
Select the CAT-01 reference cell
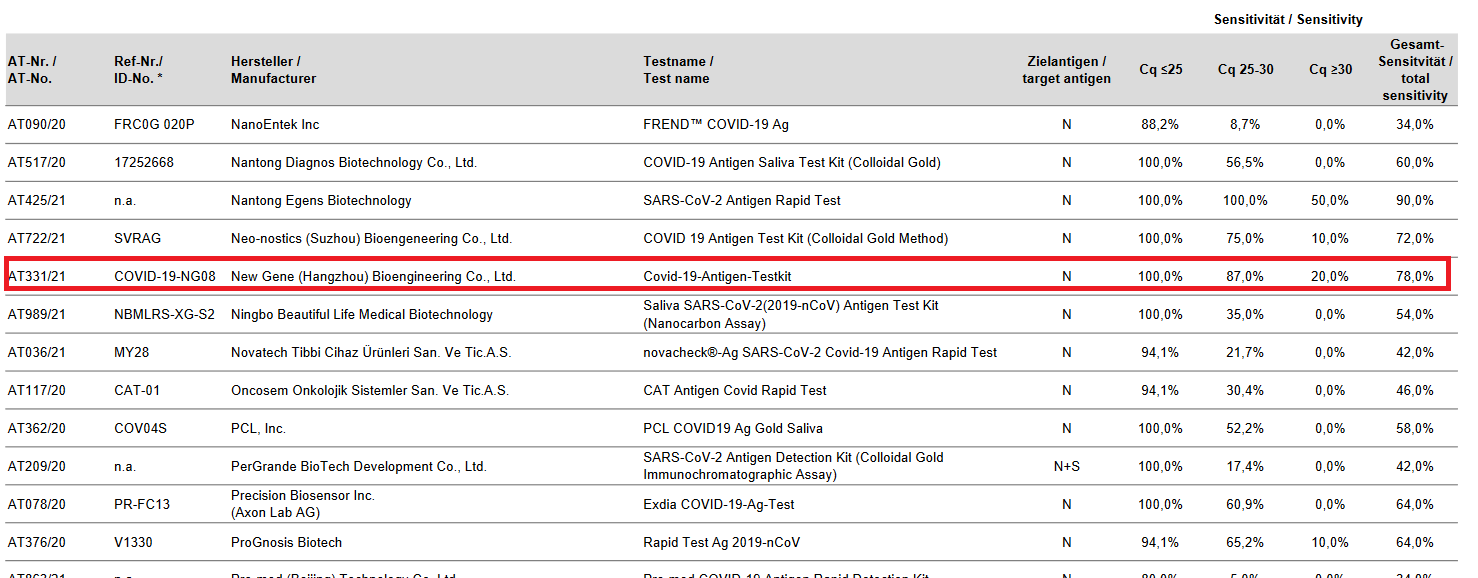pos(137,391)
